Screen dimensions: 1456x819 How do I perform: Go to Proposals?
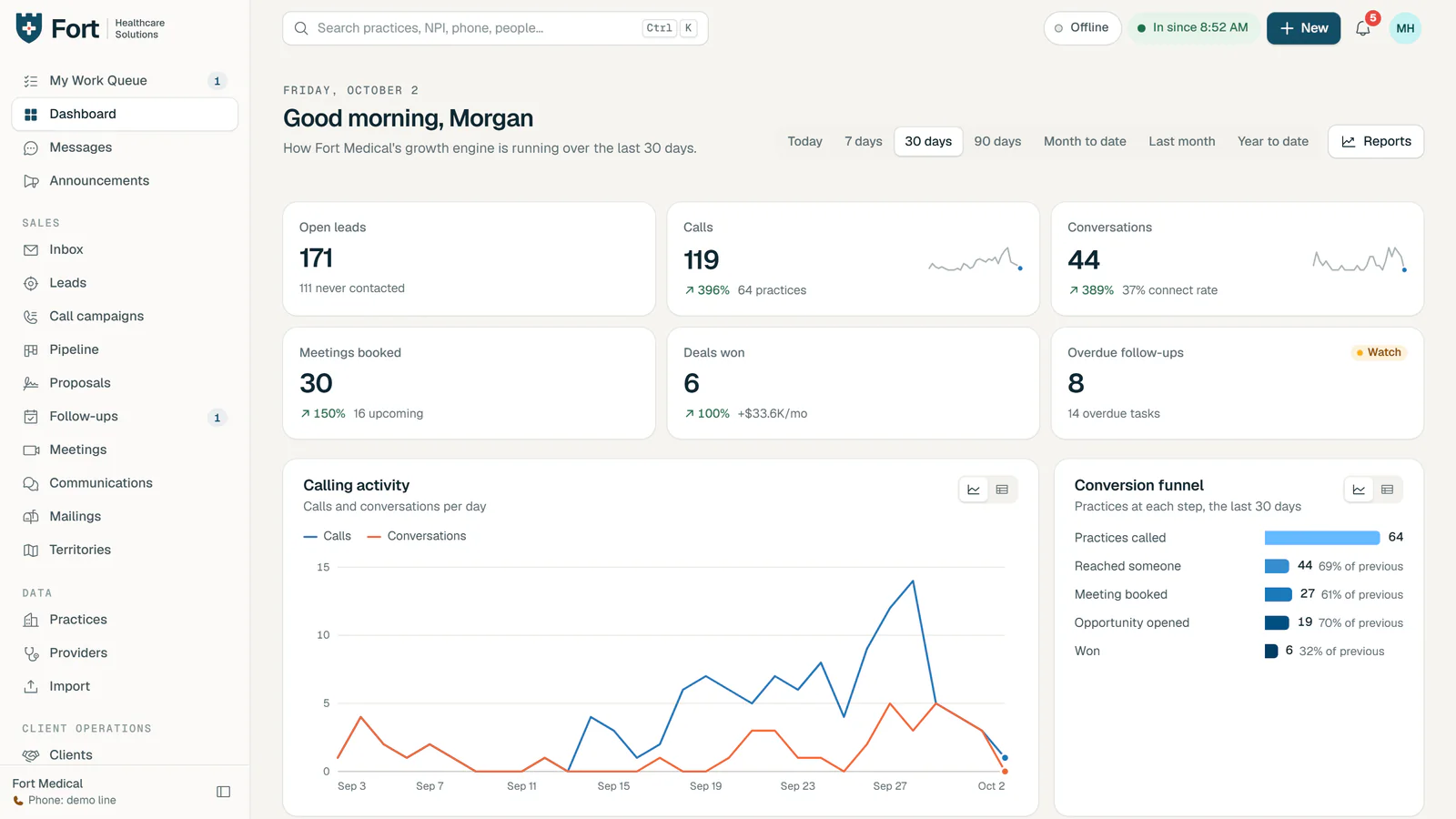tap(125, 383)
